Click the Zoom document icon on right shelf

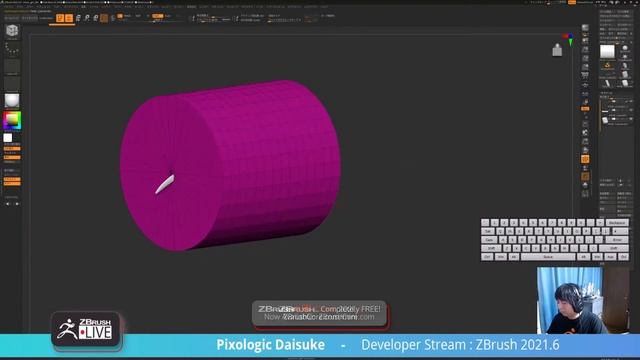pyautogui.click(x=585, y=49)
